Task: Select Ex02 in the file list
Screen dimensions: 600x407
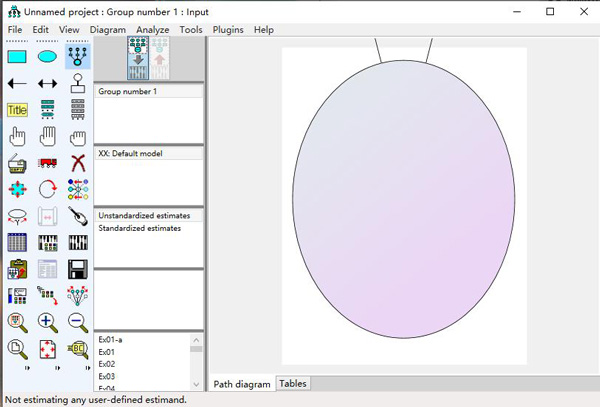Action: tap(106, 364)
